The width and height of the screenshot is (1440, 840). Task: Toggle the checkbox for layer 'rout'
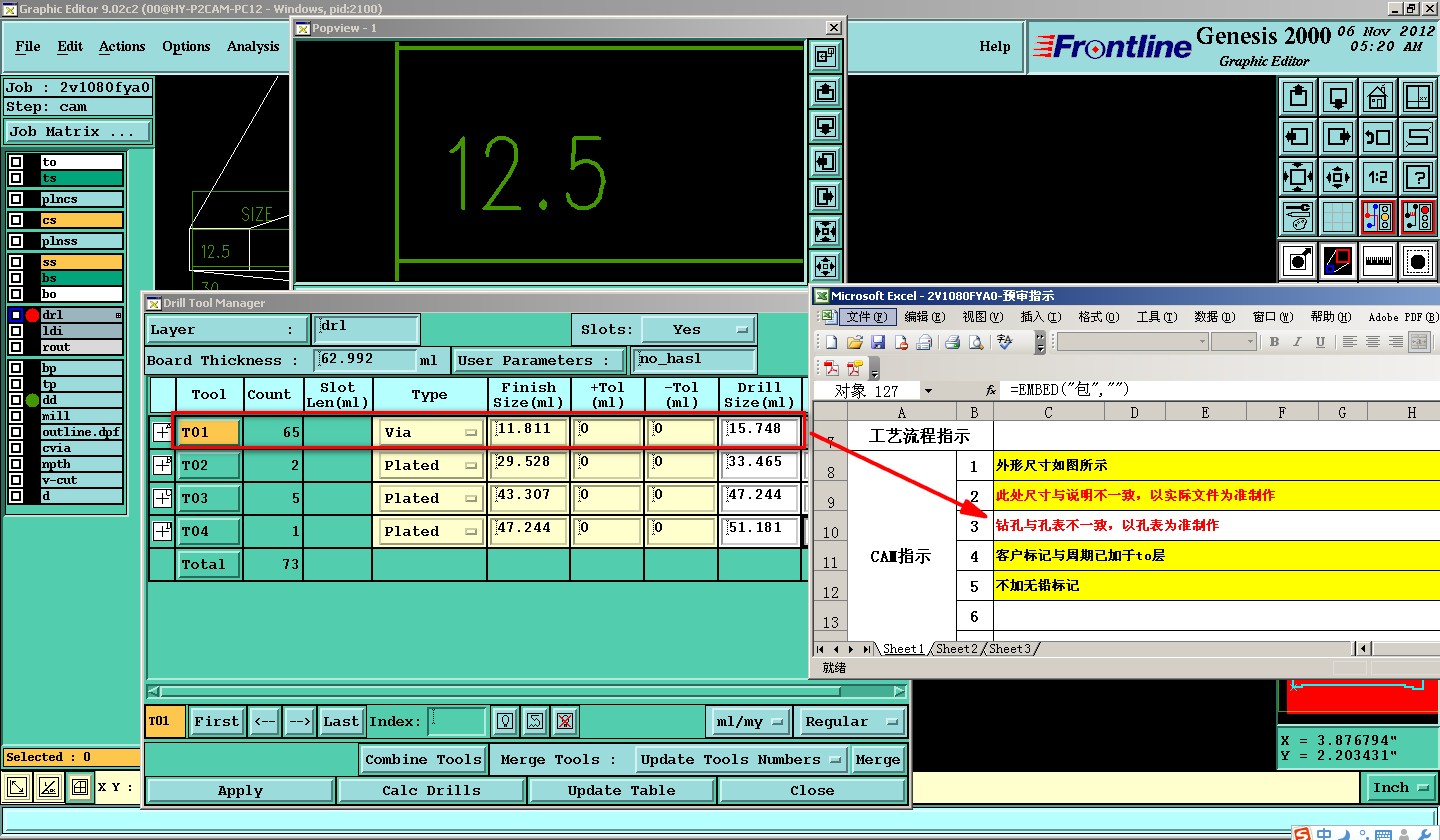coord(16,347)
